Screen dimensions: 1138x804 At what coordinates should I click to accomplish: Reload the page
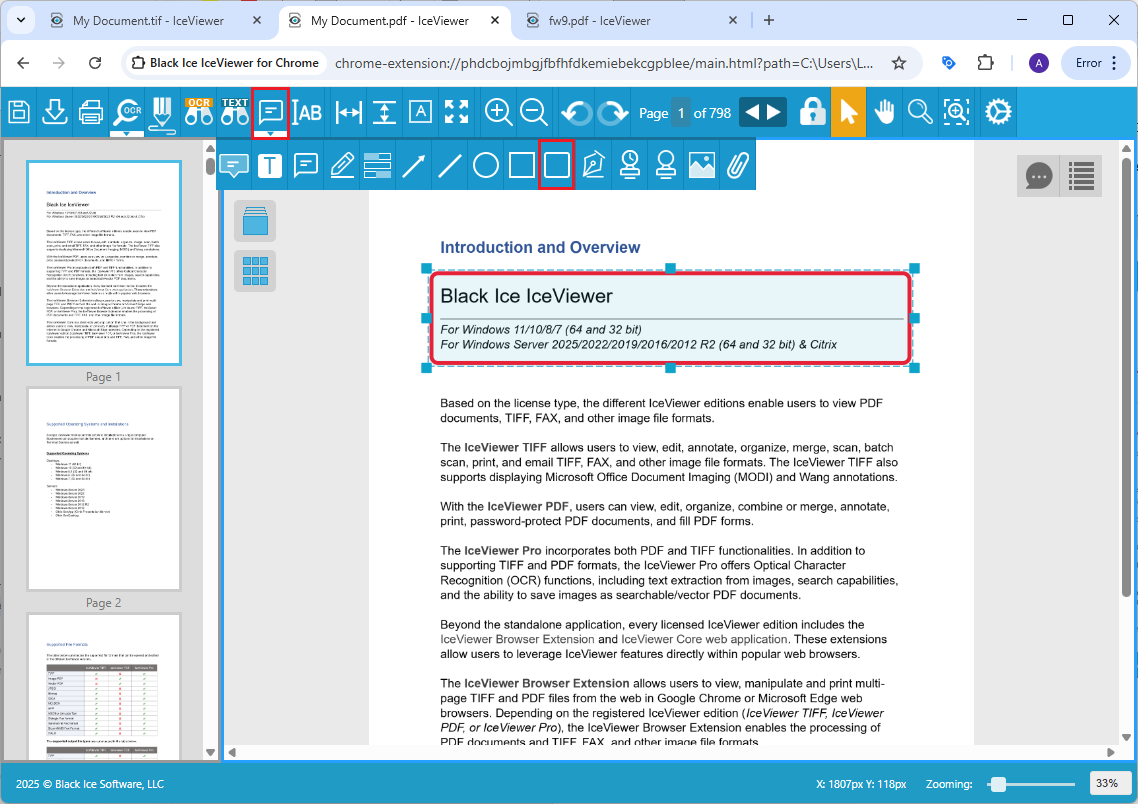(x=95, y=63)
